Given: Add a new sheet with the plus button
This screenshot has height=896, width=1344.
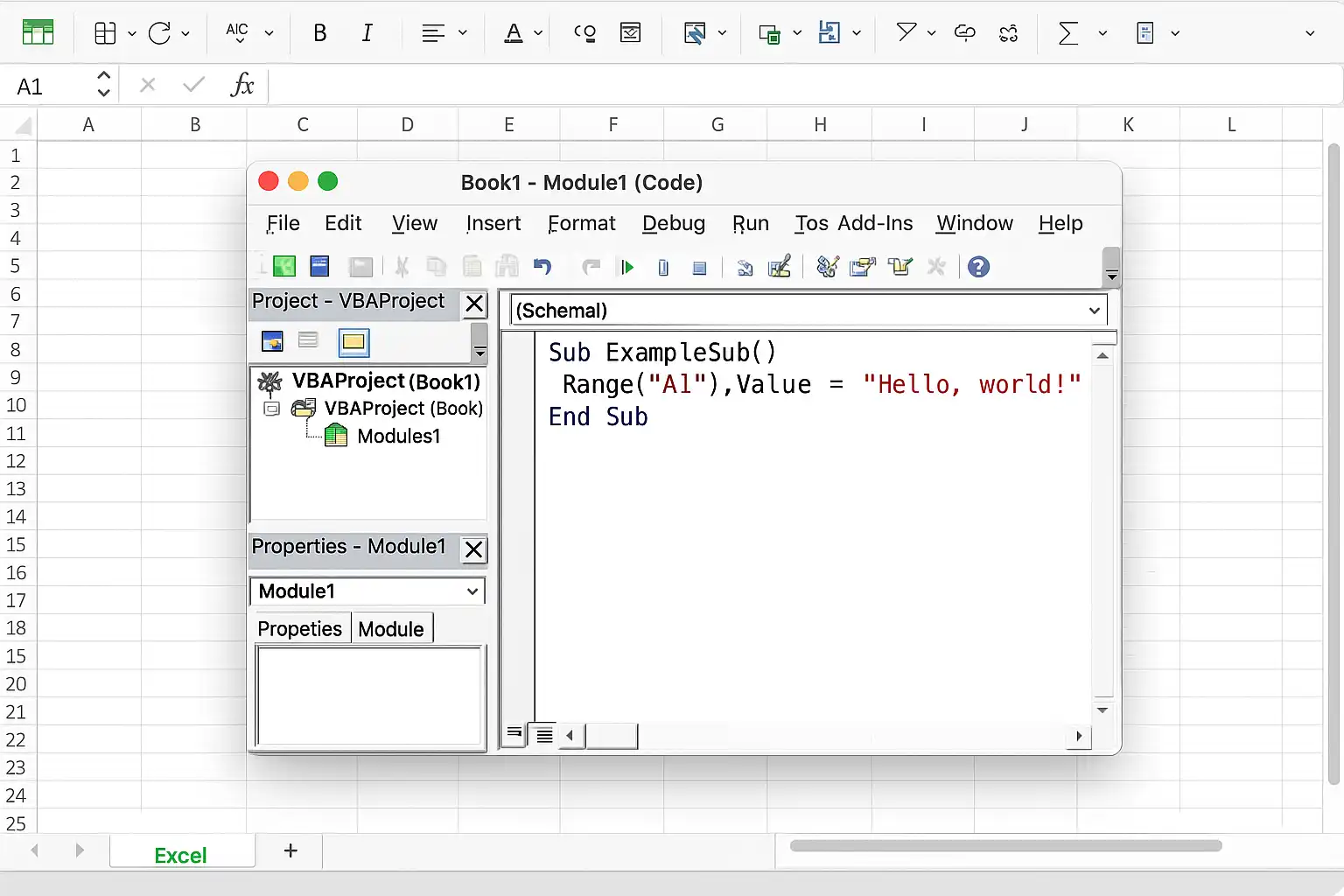Looking at the screenshot, I should tap(290, 850).
